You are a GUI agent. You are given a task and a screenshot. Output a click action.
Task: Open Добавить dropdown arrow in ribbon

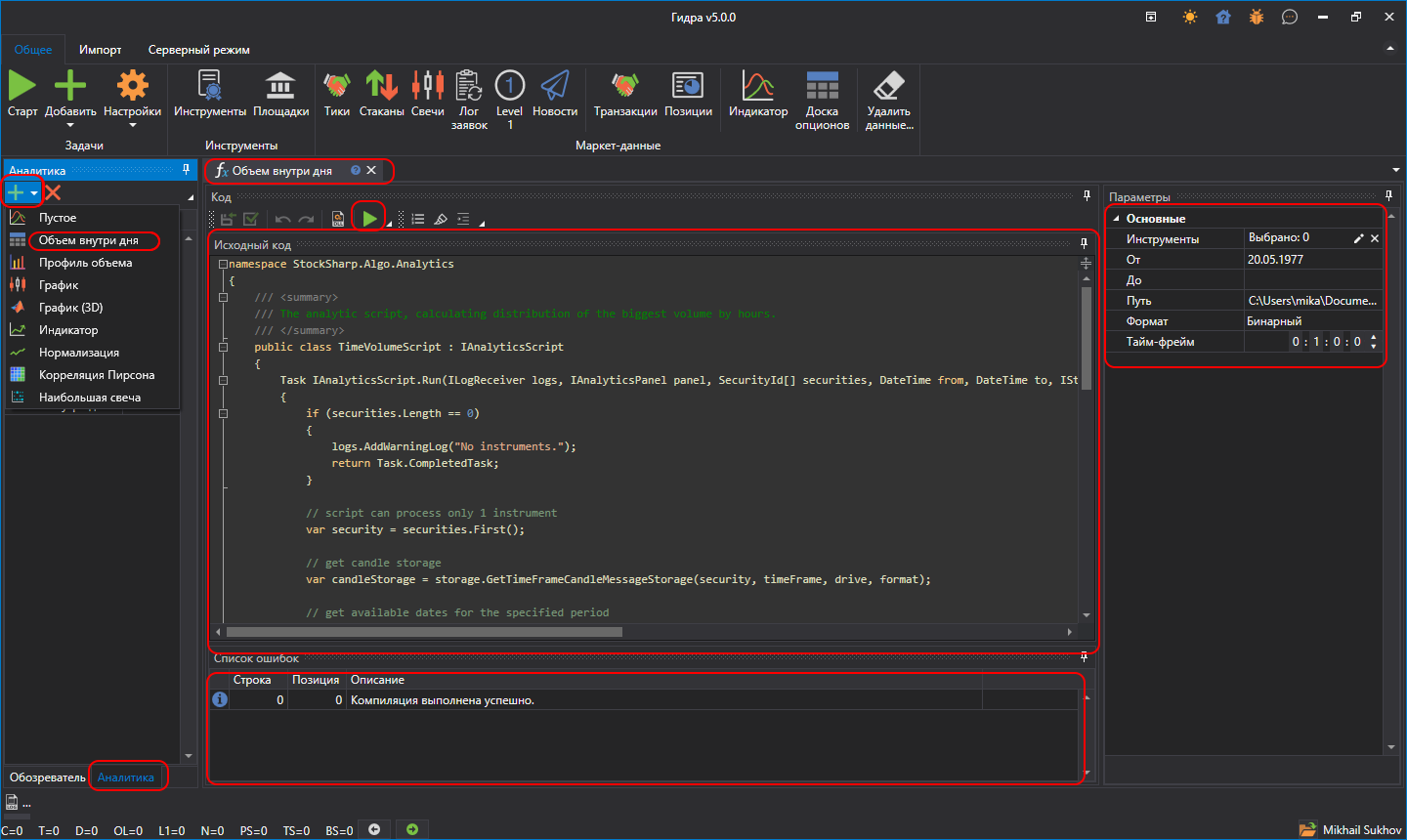click(x=70, y=125)
